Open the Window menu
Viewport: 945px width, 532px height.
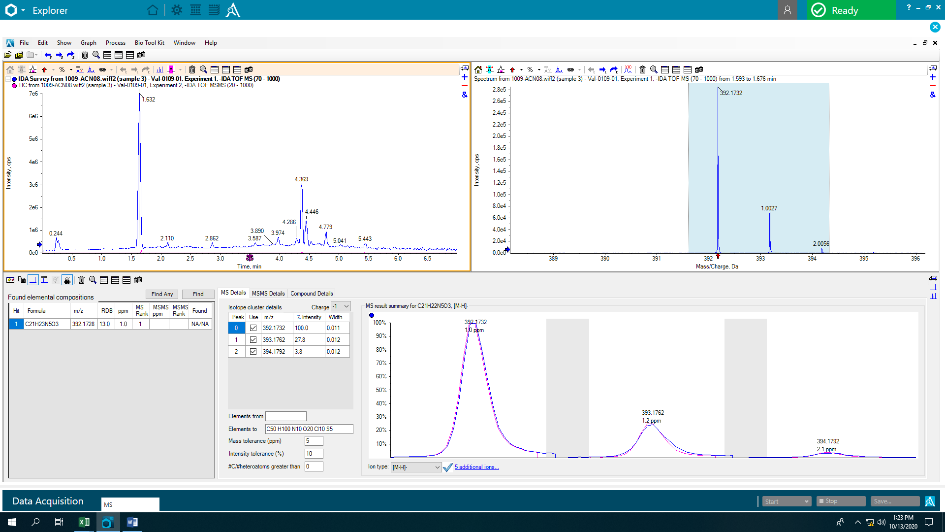[184, 43]
